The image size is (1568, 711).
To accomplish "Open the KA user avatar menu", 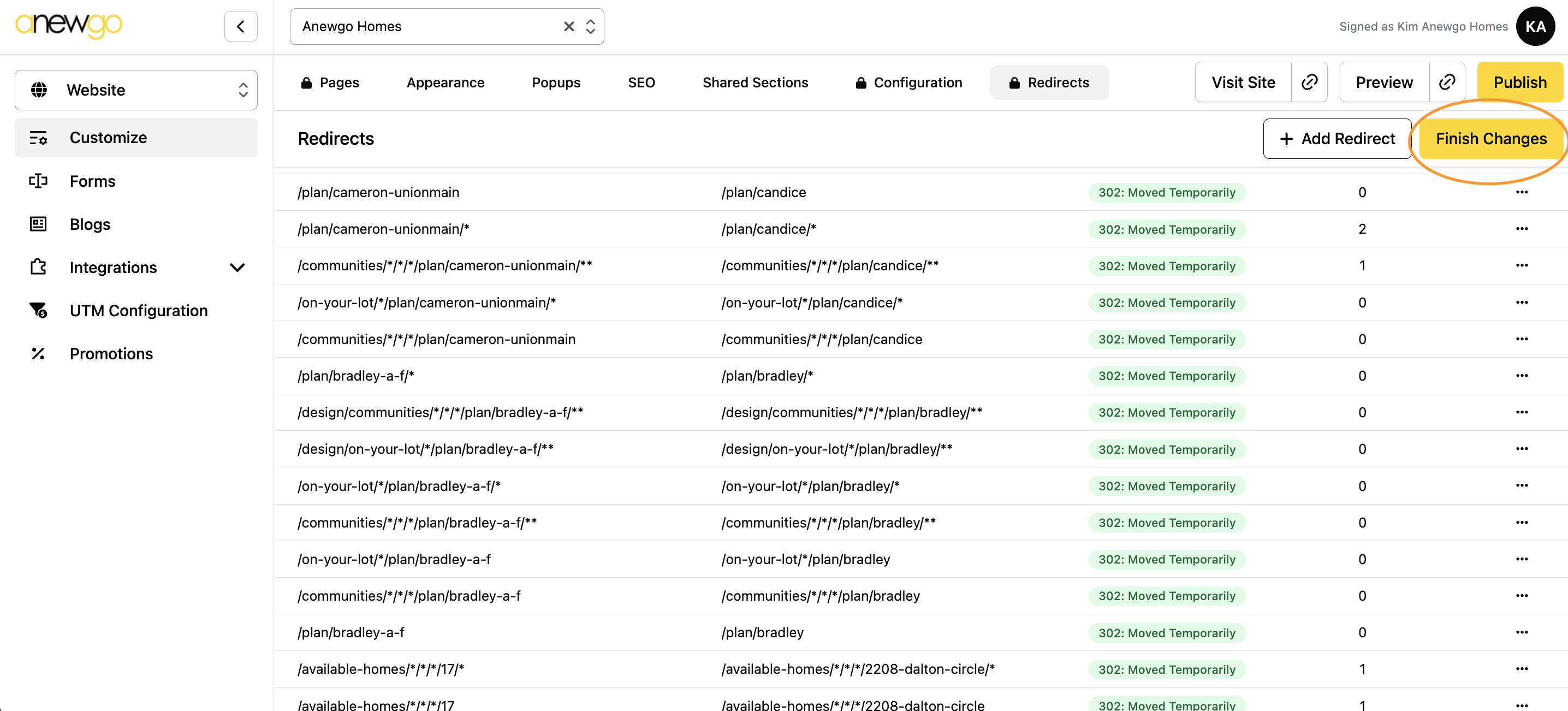I will click(x=1535, y=26).
